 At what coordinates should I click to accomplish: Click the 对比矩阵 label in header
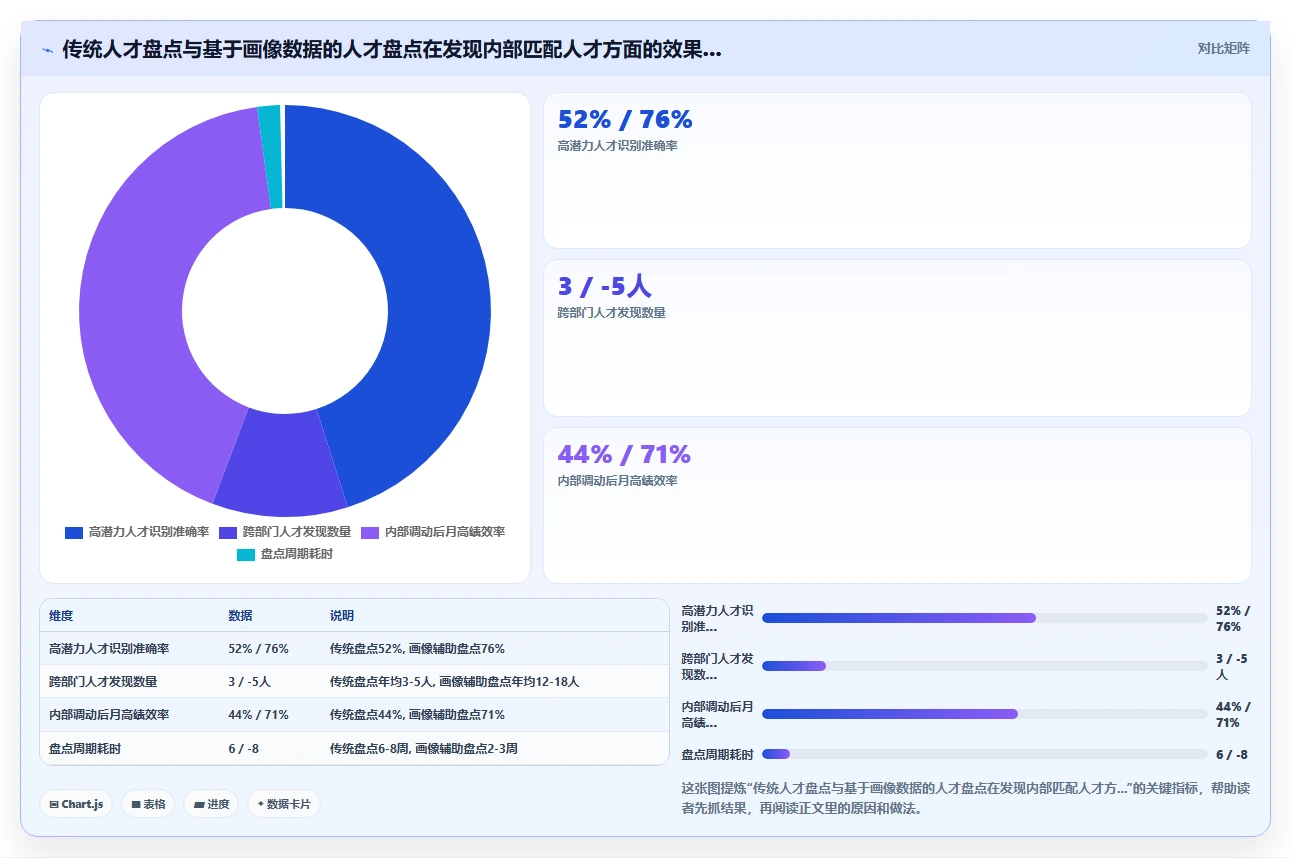coord(1223,48)
